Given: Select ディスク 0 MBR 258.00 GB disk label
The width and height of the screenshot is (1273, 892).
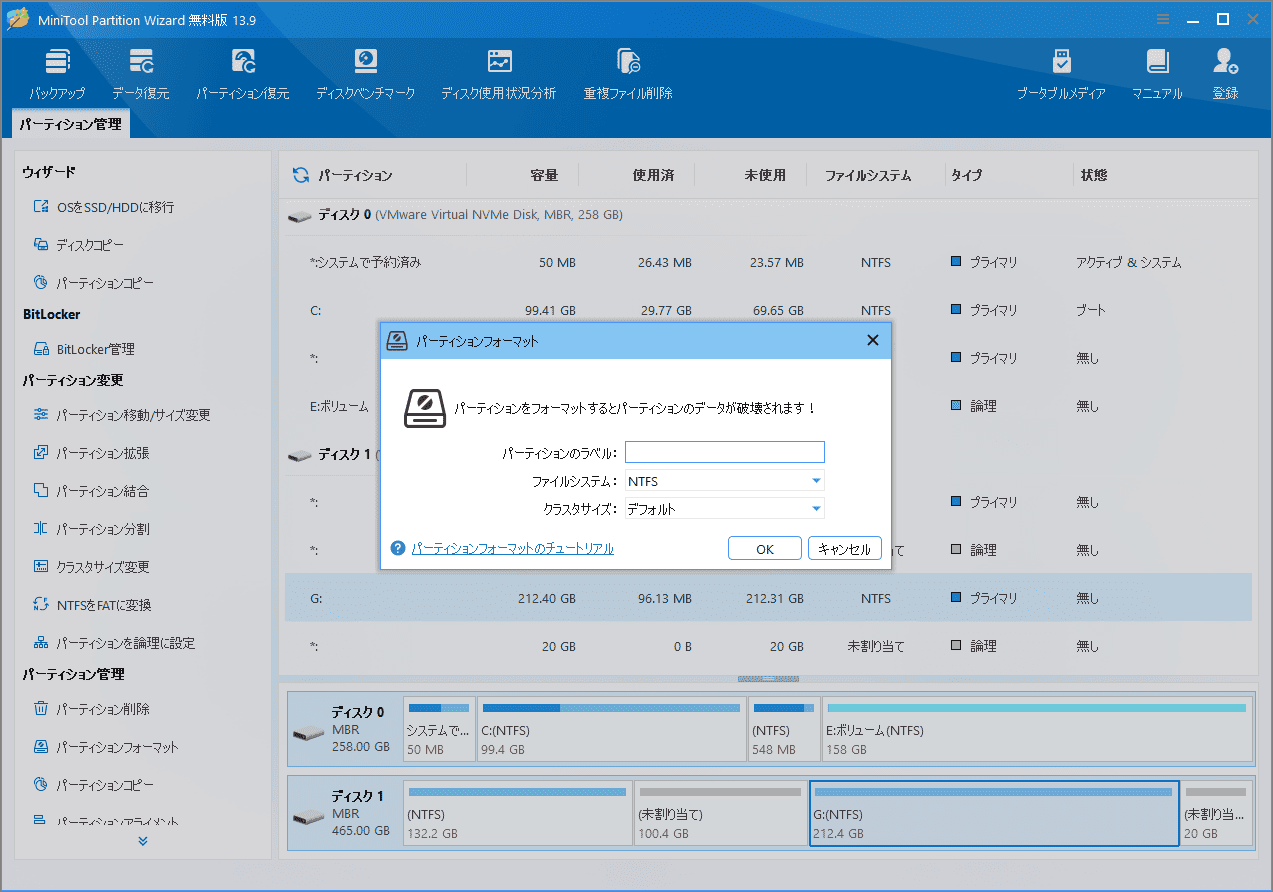Looking at the screenshot, I should pos(345,729).
